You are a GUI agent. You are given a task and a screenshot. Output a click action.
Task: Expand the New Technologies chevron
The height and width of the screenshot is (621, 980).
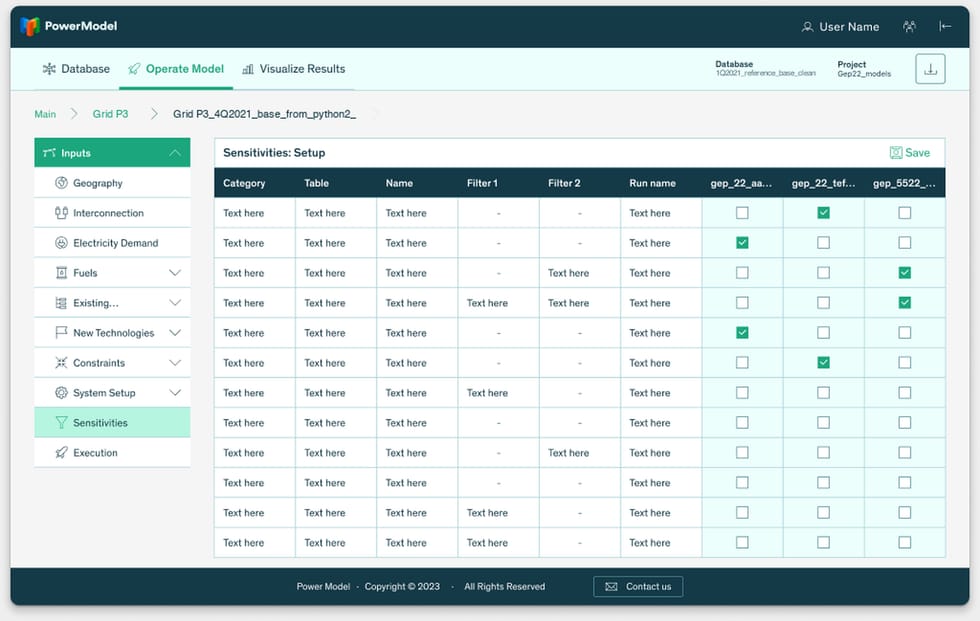coord(175,333)
